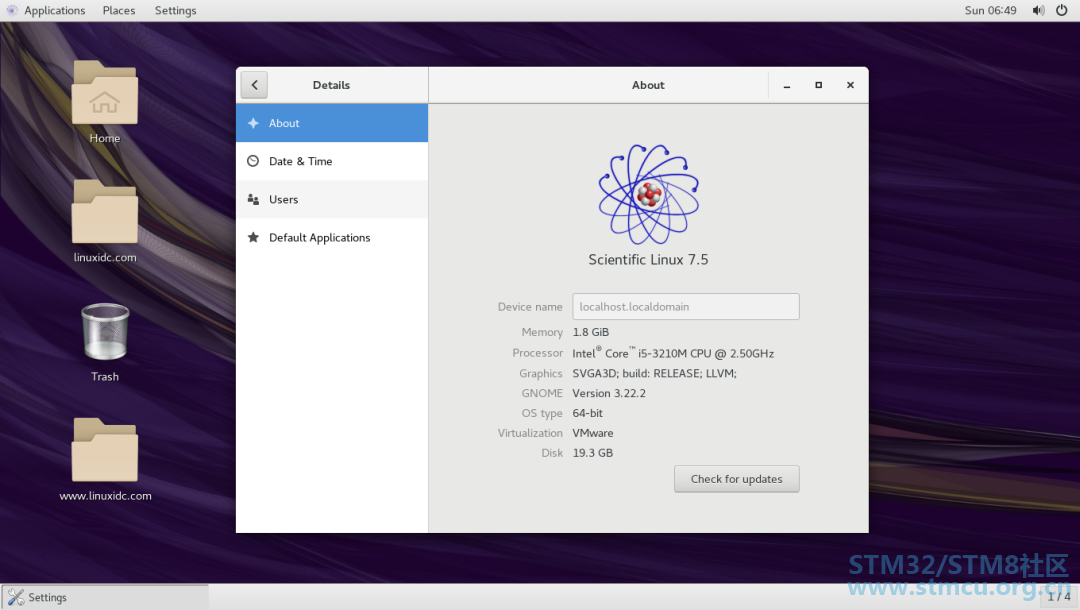Go back with the Details back arrow

(254, 85)
